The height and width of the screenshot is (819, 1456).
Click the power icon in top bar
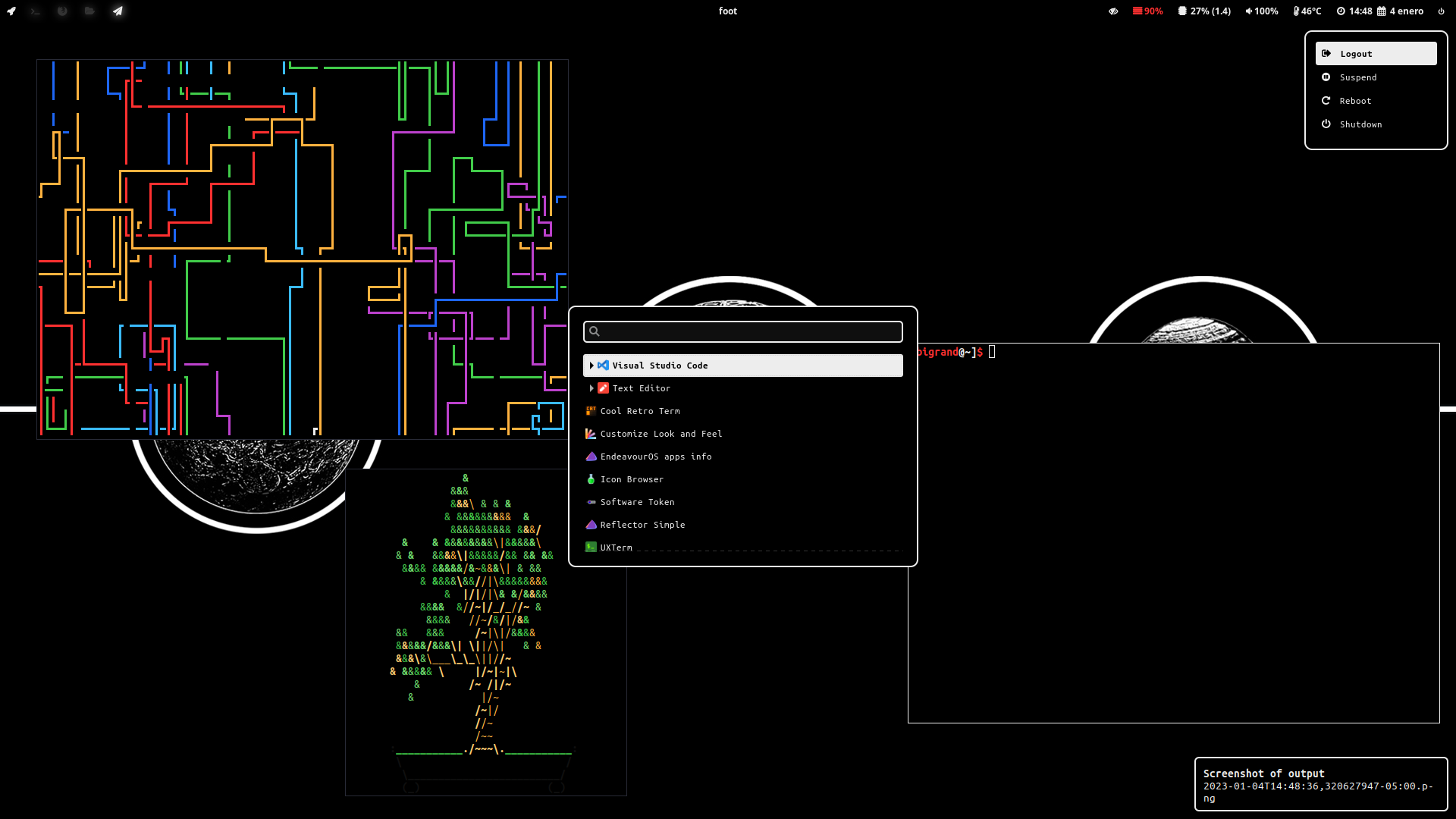1441,11
